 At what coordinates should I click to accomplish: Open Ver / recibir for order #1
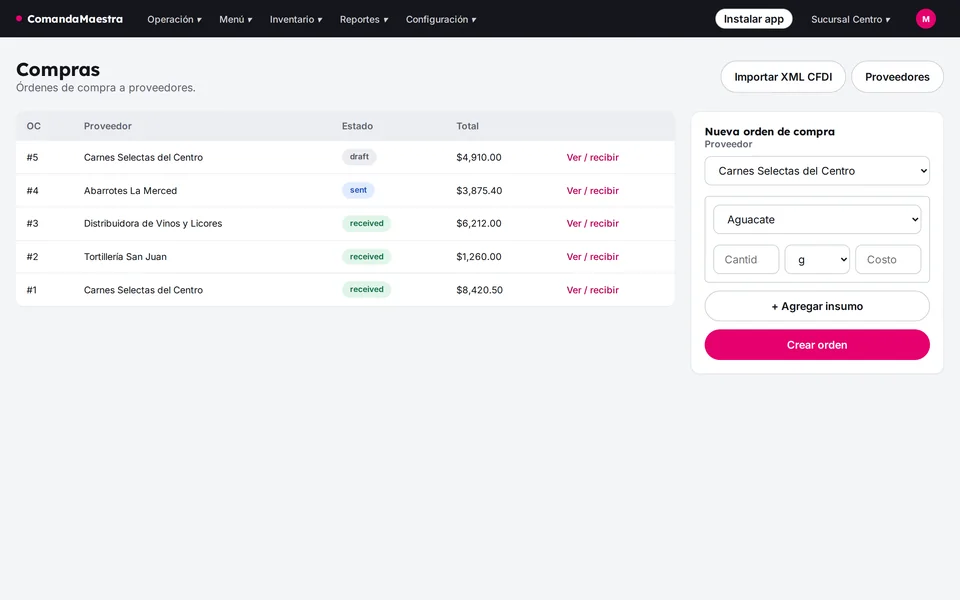pyautogui.click(x=592, y=290)
